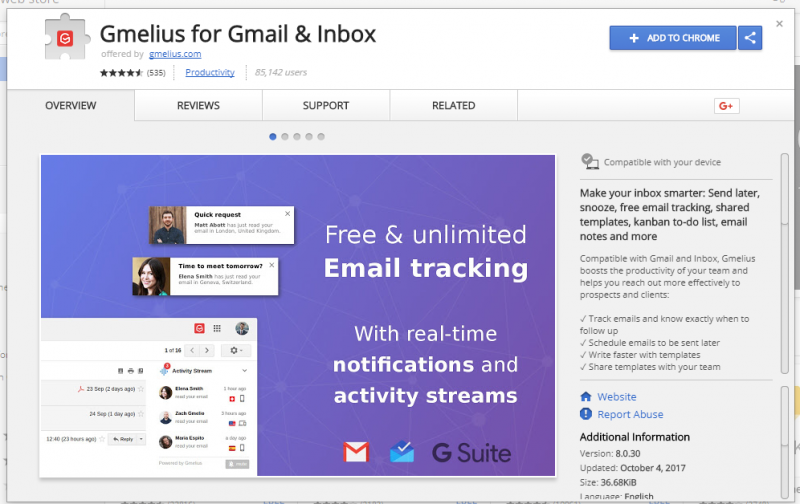Open the Productivity category link
The height and width of the screenshot is (504, 800).
210,72
